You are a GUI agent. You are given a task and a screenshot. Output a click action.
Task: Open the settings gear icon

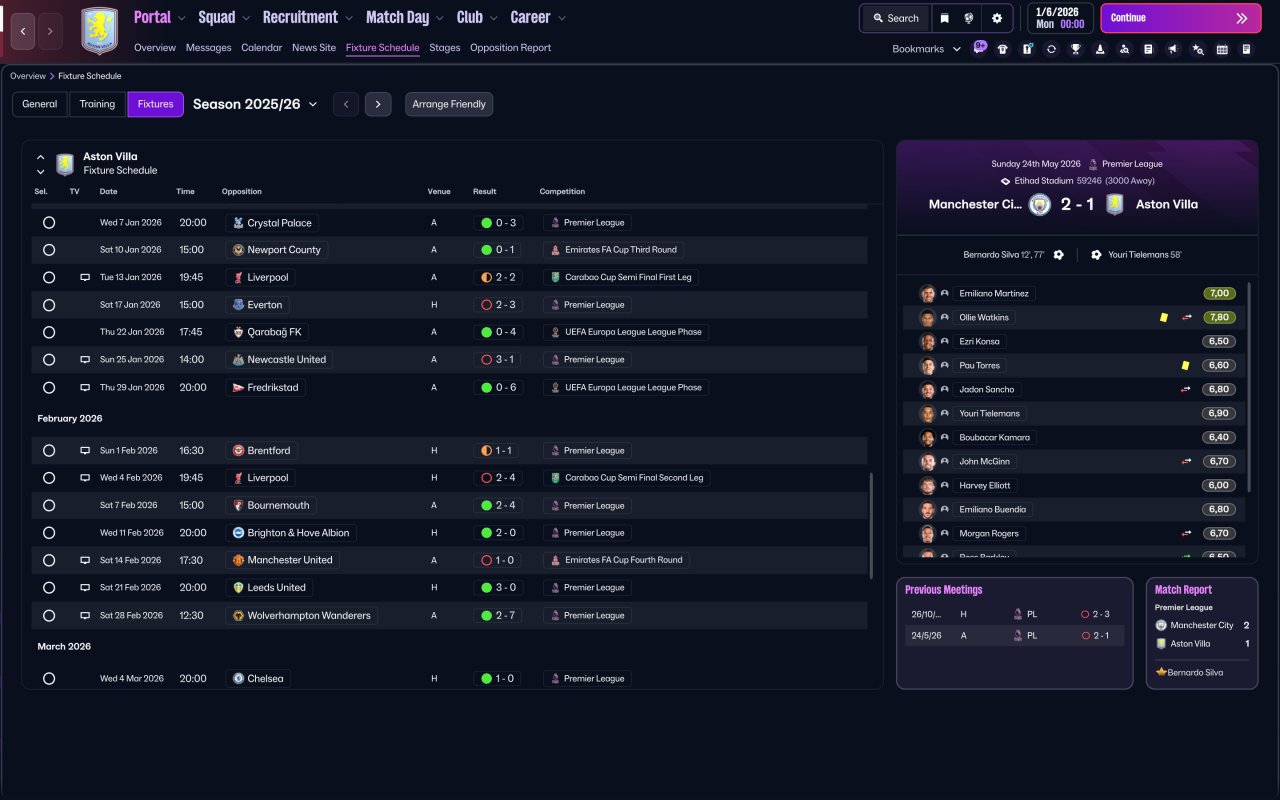coord(997,18)
